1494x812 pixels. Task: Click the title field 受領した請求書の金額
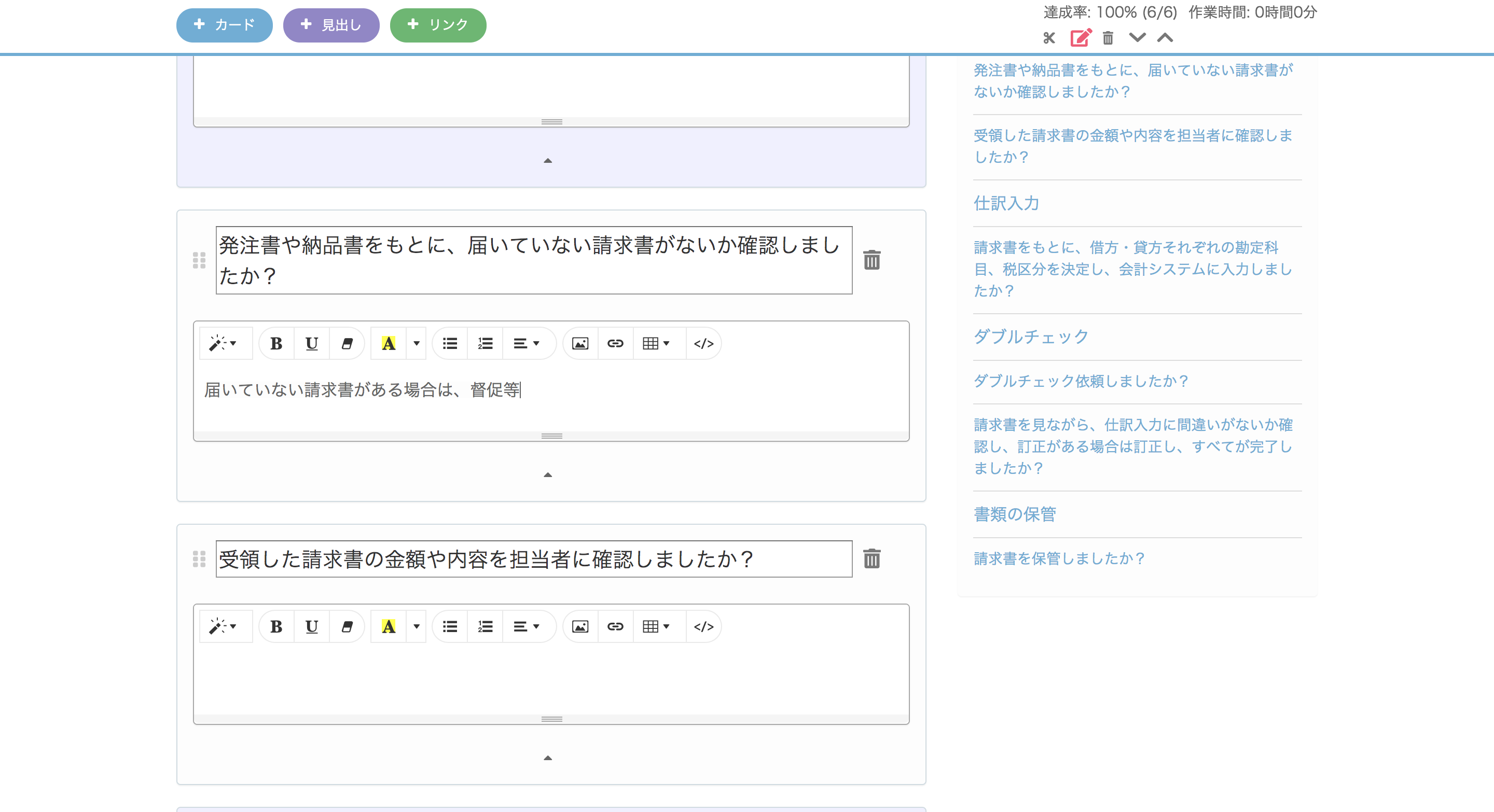tap(534, 559)
